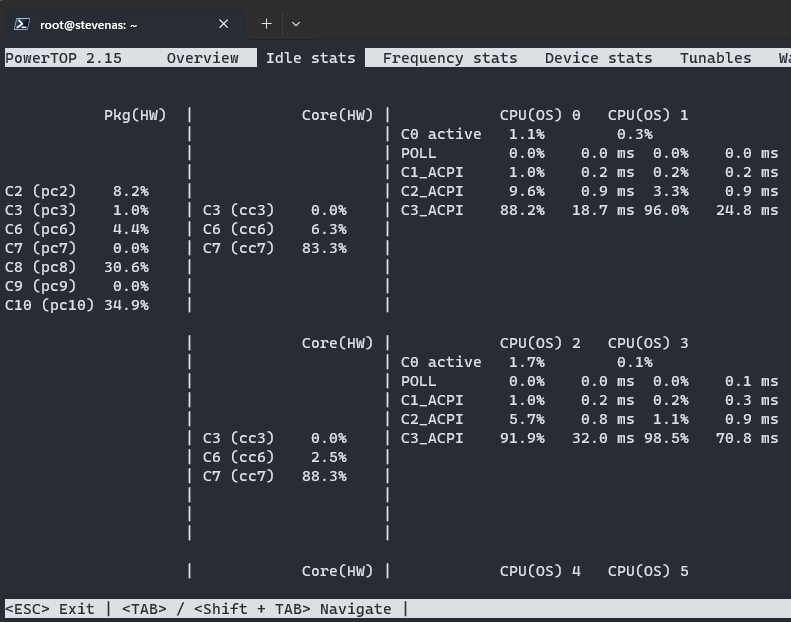Click the 34.9% value for pc10

pos(126,305)
